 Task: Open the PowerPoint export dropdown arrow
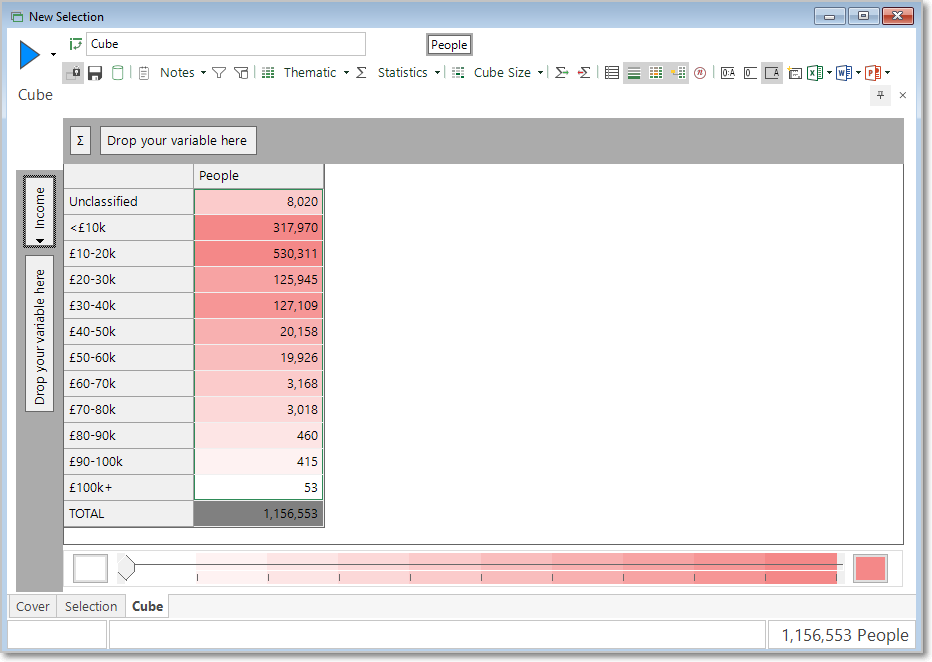coord(887,72)
